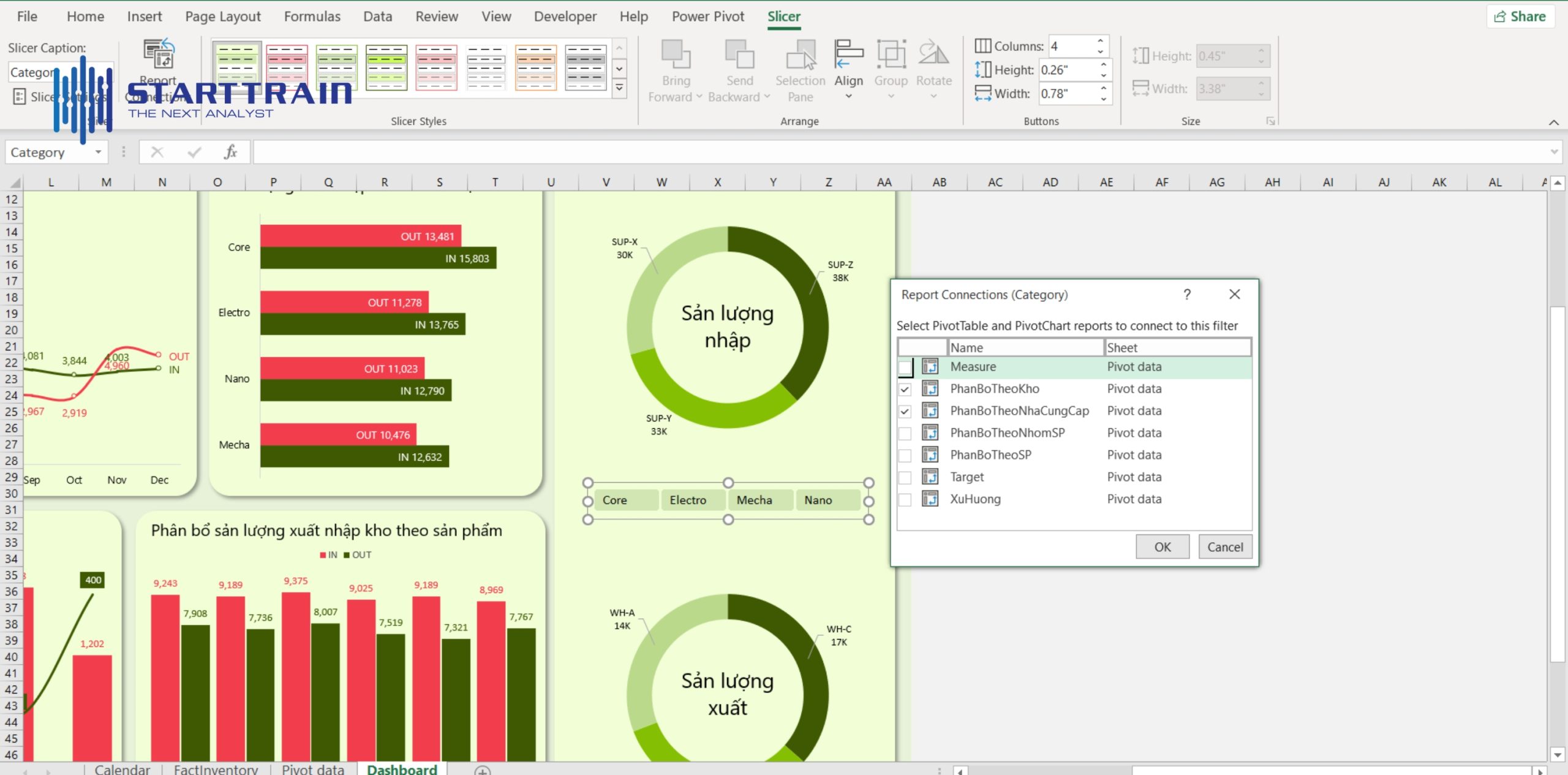Open Report Connections from the ribbon
This screenshot has width=1568, height=775.
point(158,67)
